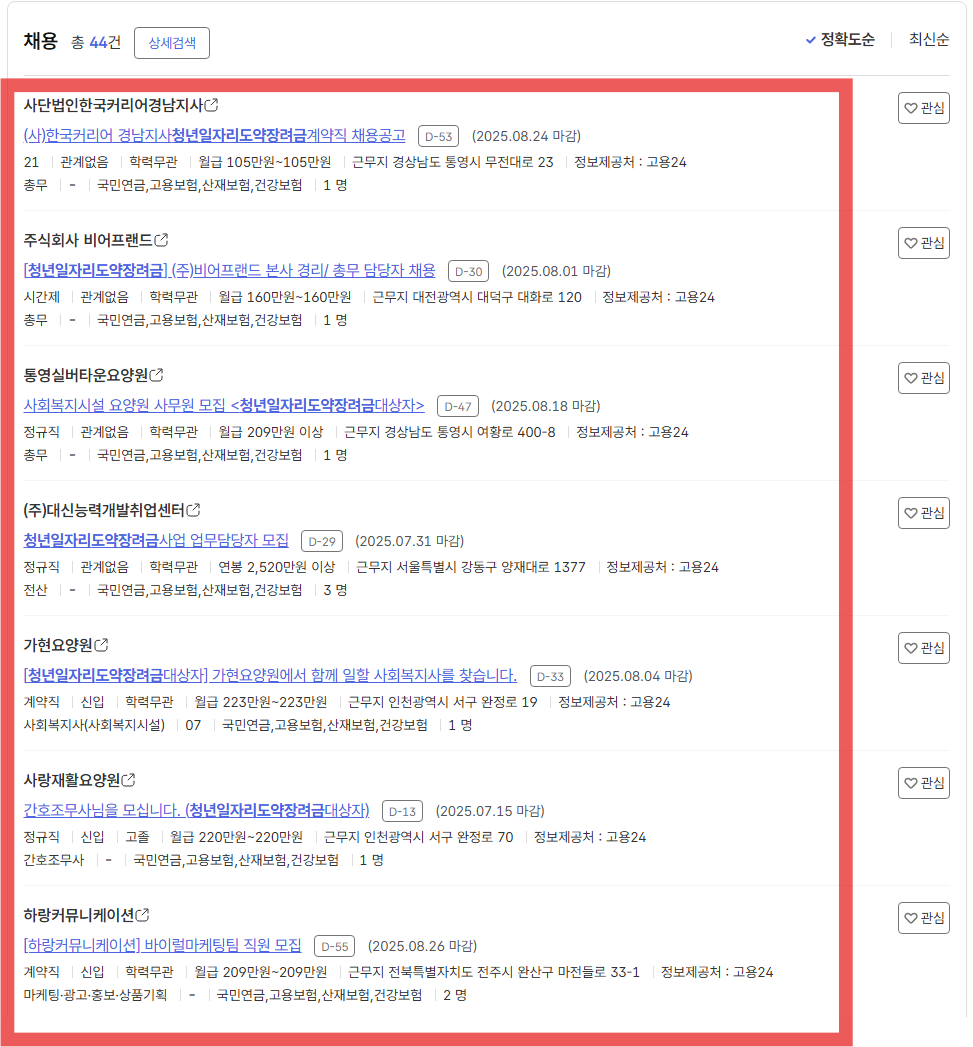Open the 사회복지시설 요양원 사무원 모집 posting
This screenshot has height=1047, width=973.
[x=218, y=405]
